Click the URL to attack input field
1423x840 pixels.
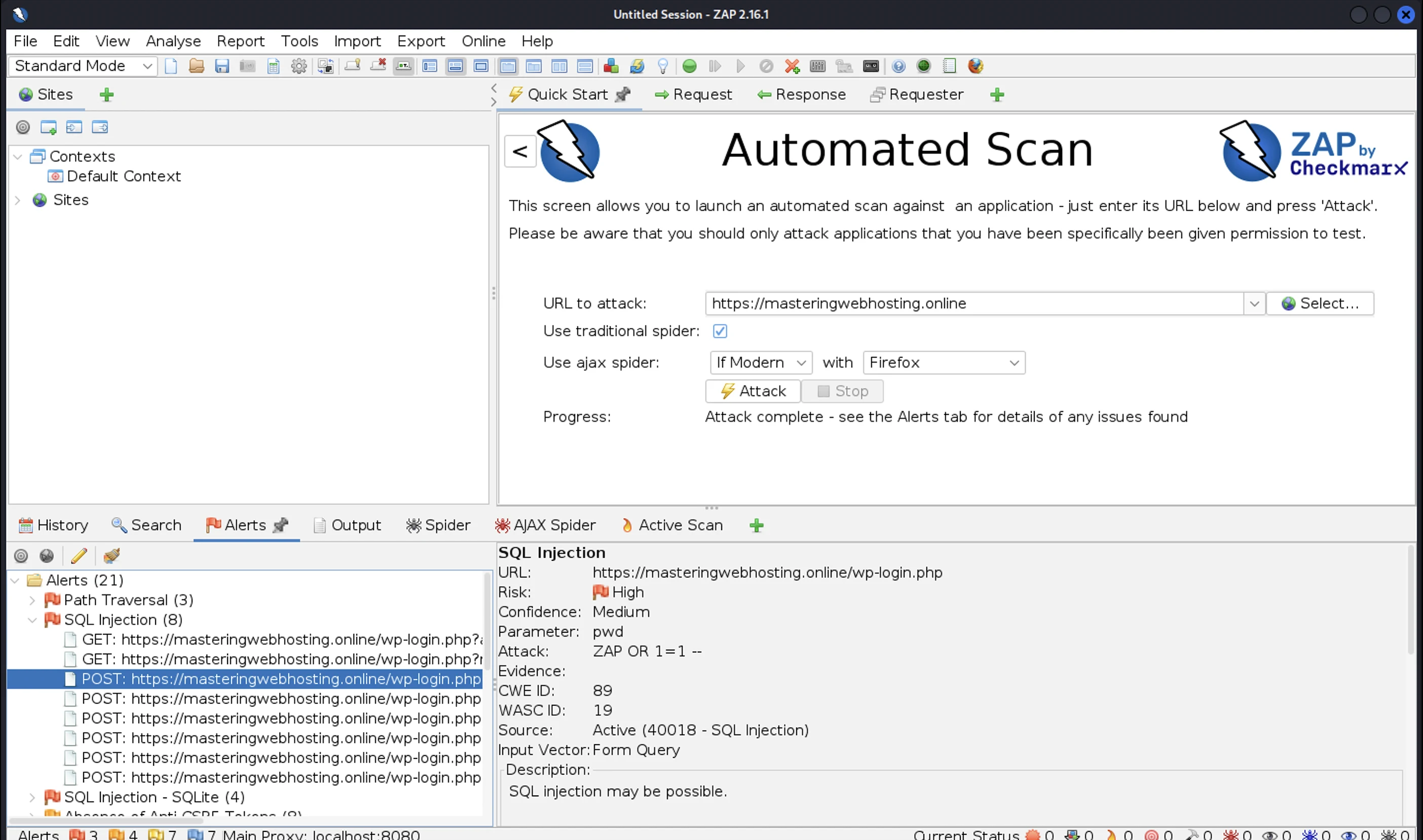coord(973,303)
